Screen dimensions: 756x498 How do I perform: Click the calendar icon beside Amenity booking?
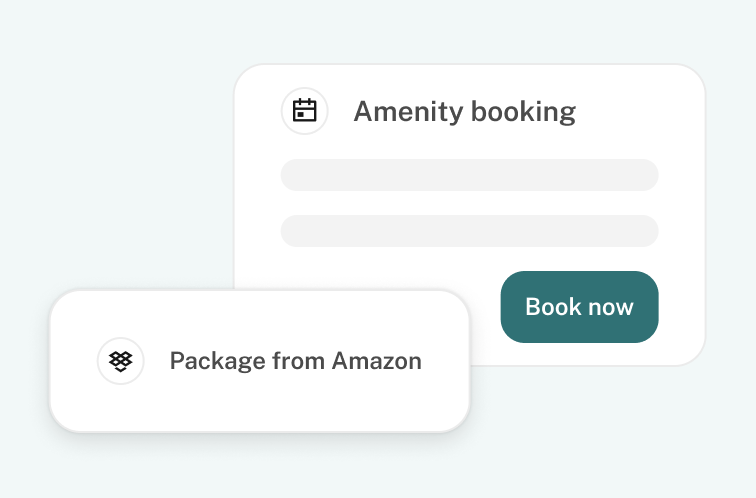(304, 111)
